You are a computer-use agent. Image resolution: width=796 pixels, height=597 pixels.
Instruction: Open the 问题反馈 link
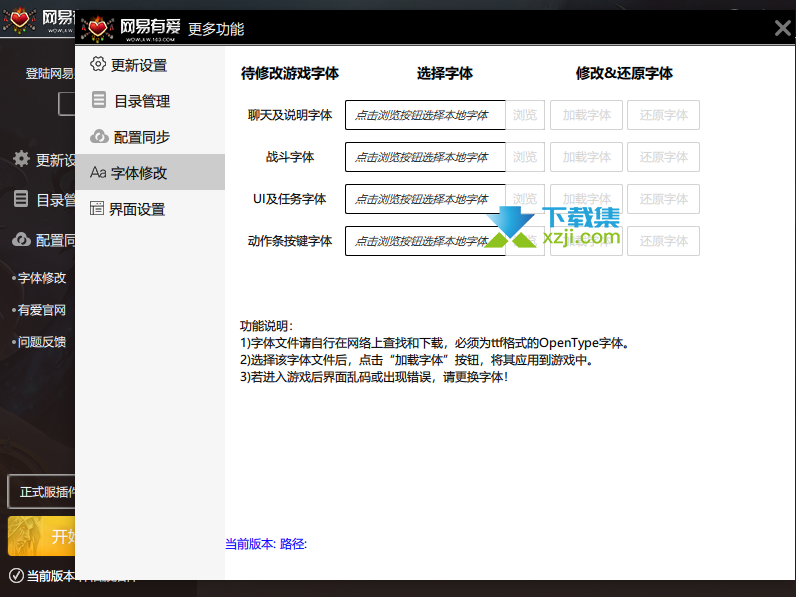(x=41, y=342)
